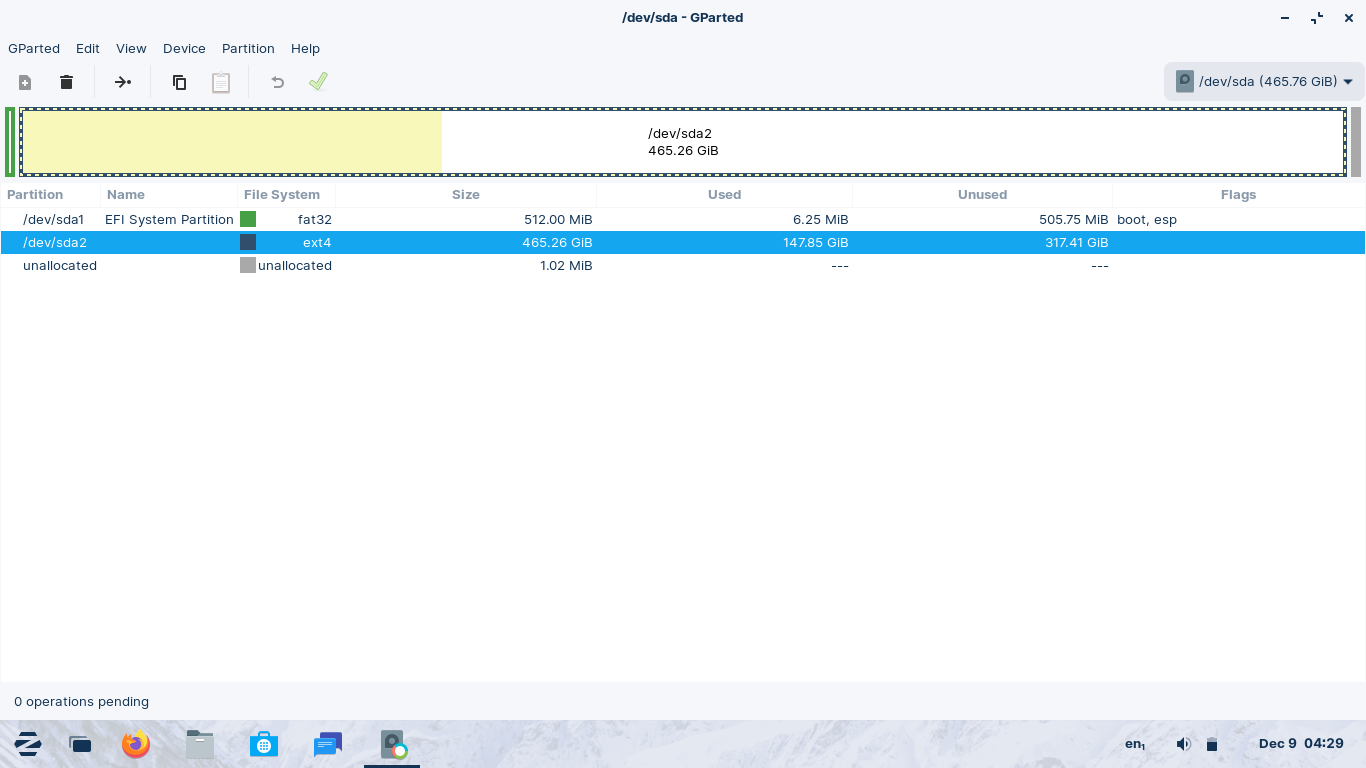Minimize the GParted window
1366x768 pixels.
pos(1285,18)
